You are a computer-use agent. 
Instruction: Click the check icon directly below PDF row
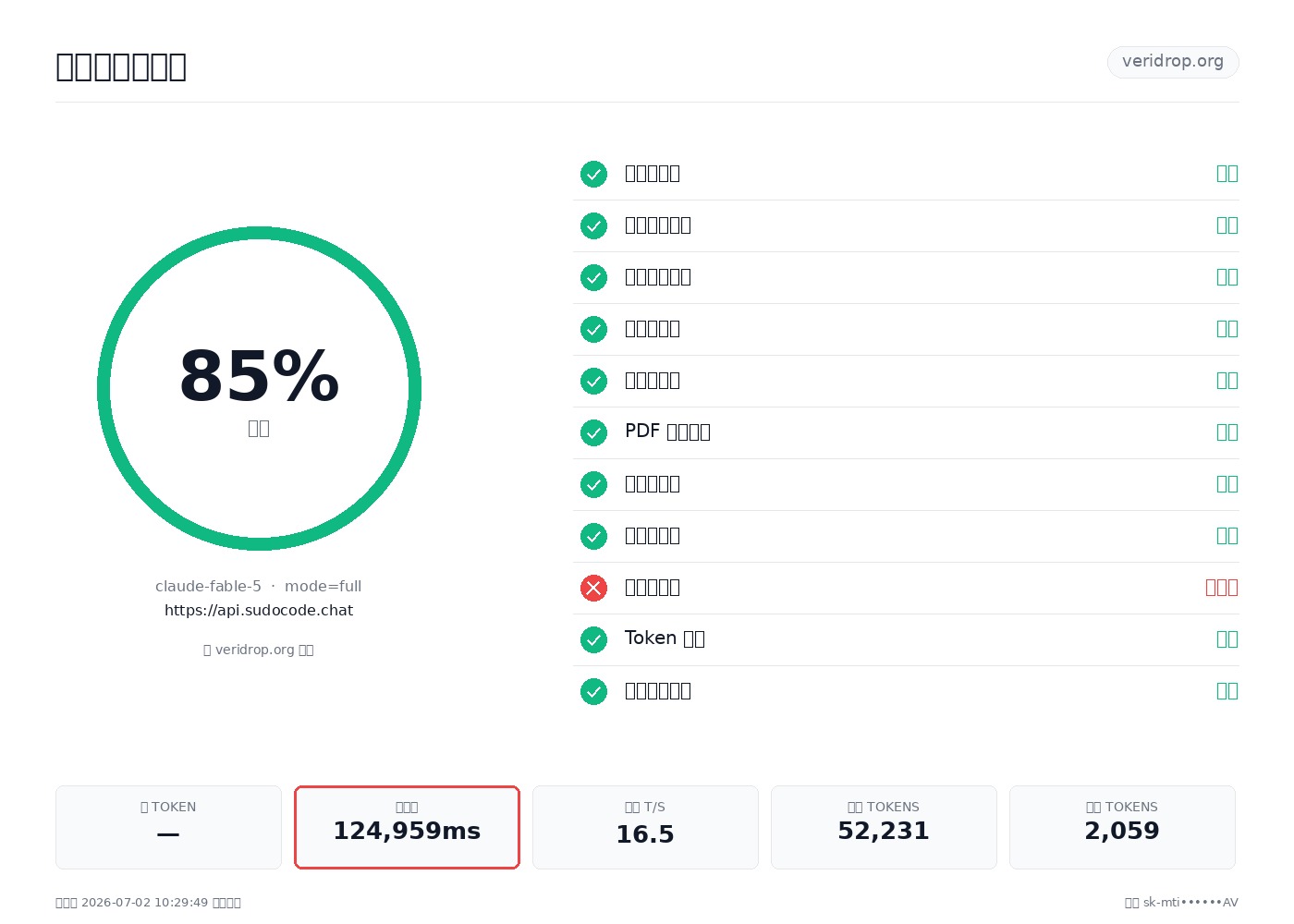pos(593,484)
